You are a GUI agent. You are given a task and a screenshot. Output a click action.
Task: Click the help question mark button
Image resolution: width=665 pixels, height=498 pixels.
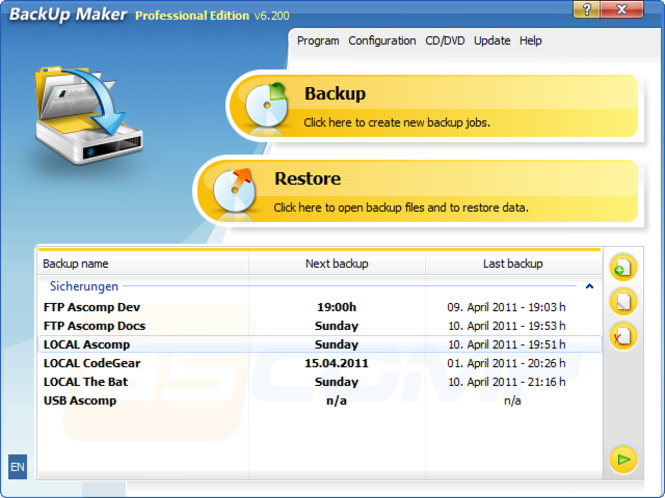click(588, 9)
